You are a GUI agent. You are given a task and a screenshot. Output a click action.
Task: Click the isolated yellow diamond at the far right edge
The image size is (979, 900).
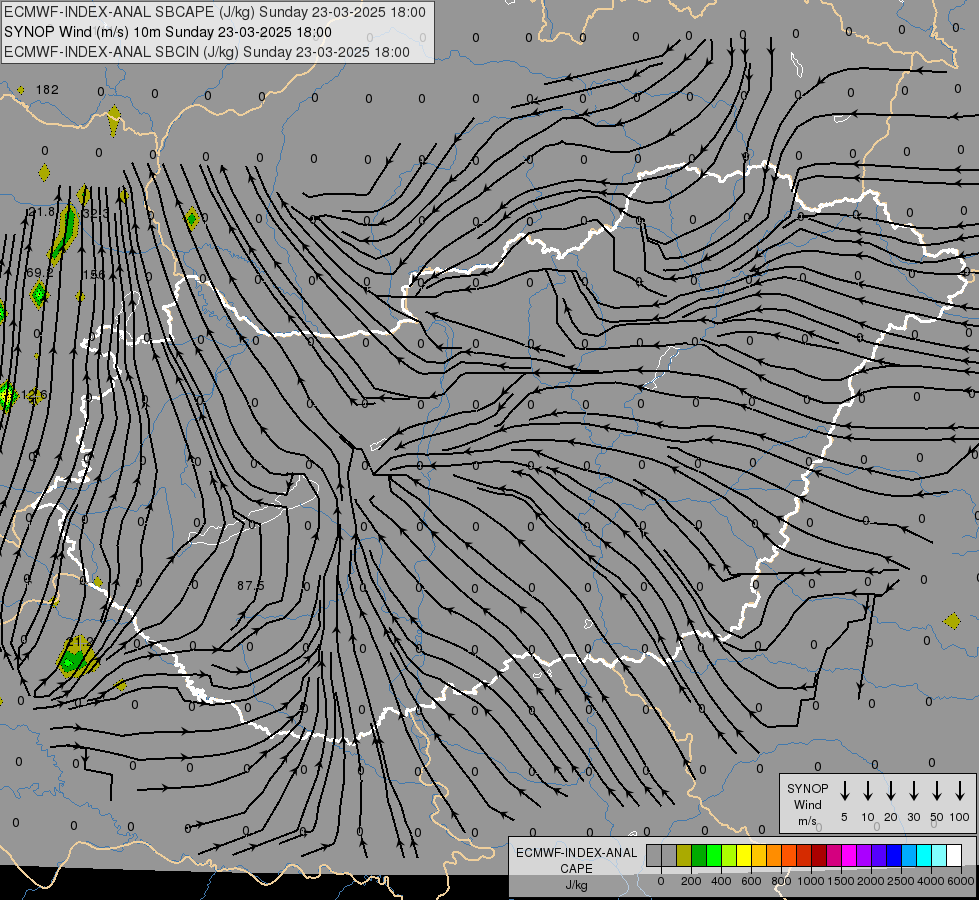[x=952, y=621]
